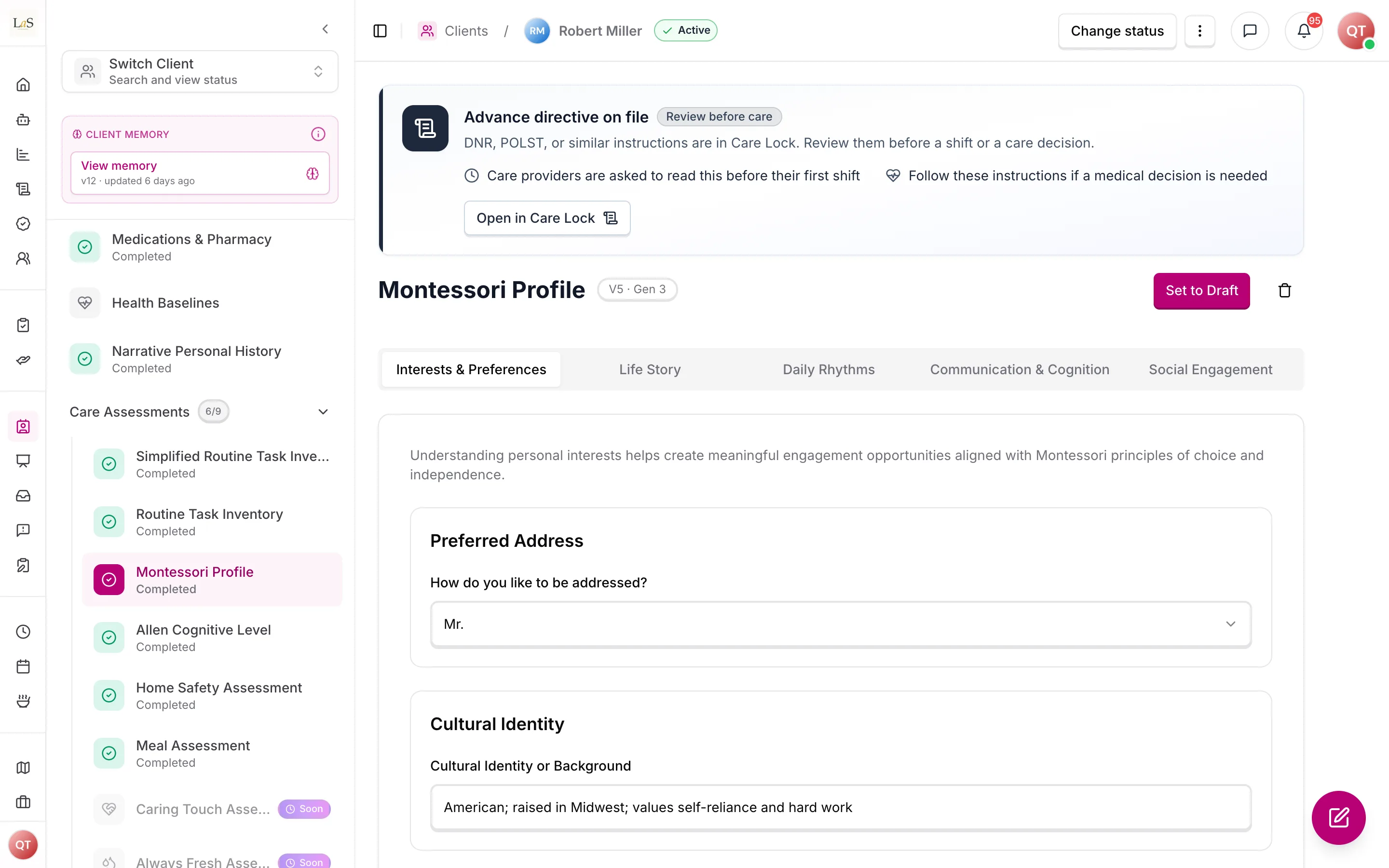Select Simplified Routine Task Inventory item
The width and height of the screenshot is (1389, 868).
212,464
